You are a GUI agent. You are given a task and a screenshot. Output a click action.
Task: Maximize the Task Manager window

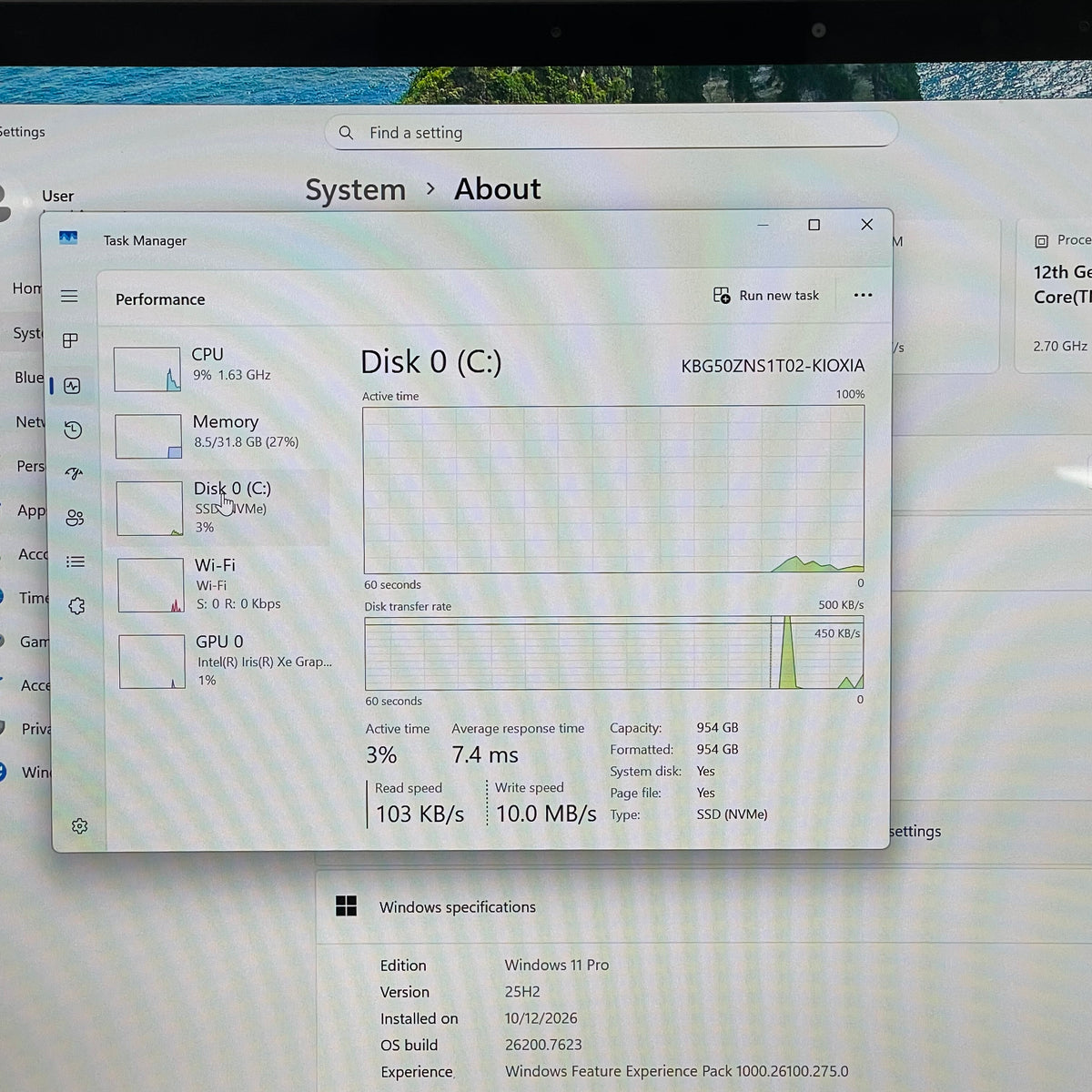pyautogui.click(x=814, y=225)
